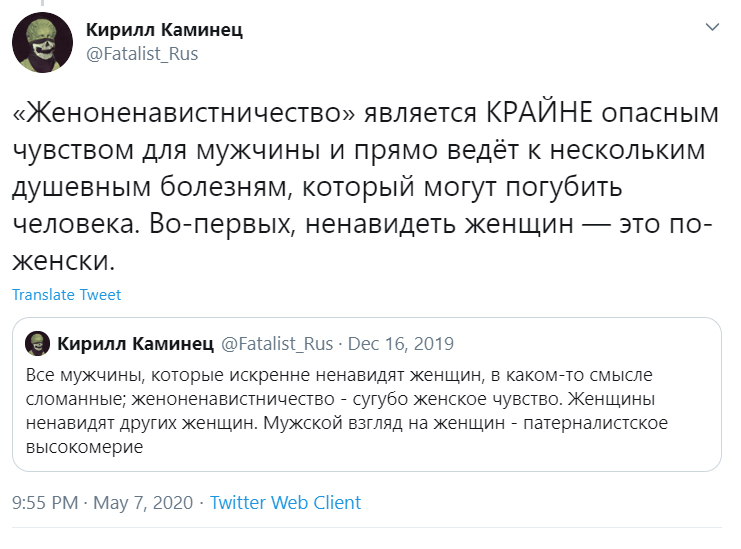The image size is (741, 549).
Task: Open the Кирилл Каминец profile from the tweet header
Action: click(164, 29)
